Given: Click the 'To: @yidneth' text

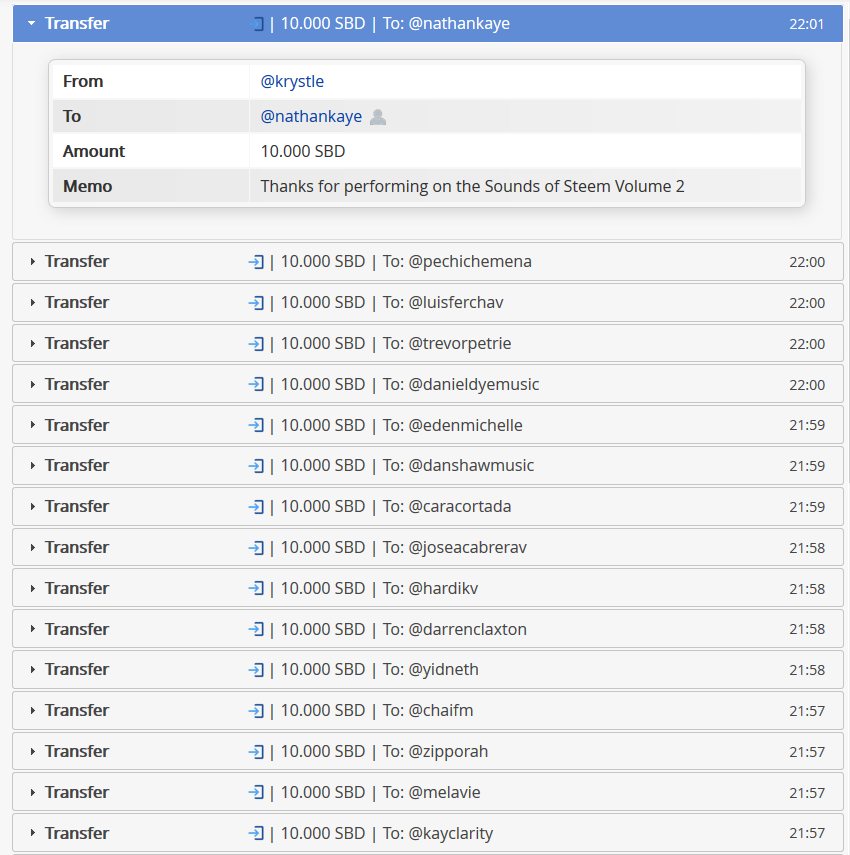Looking at the screenshot, I should pos(430,670).
